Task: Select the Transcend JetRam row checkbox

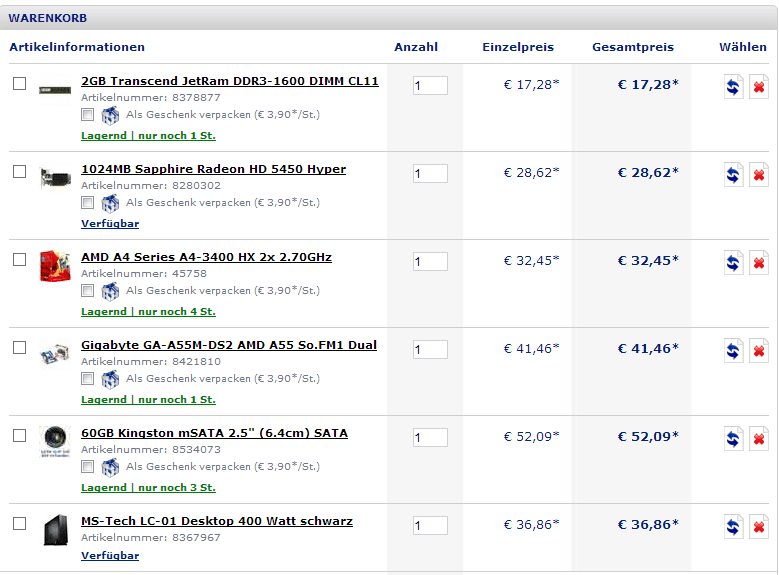Action: 19,83
